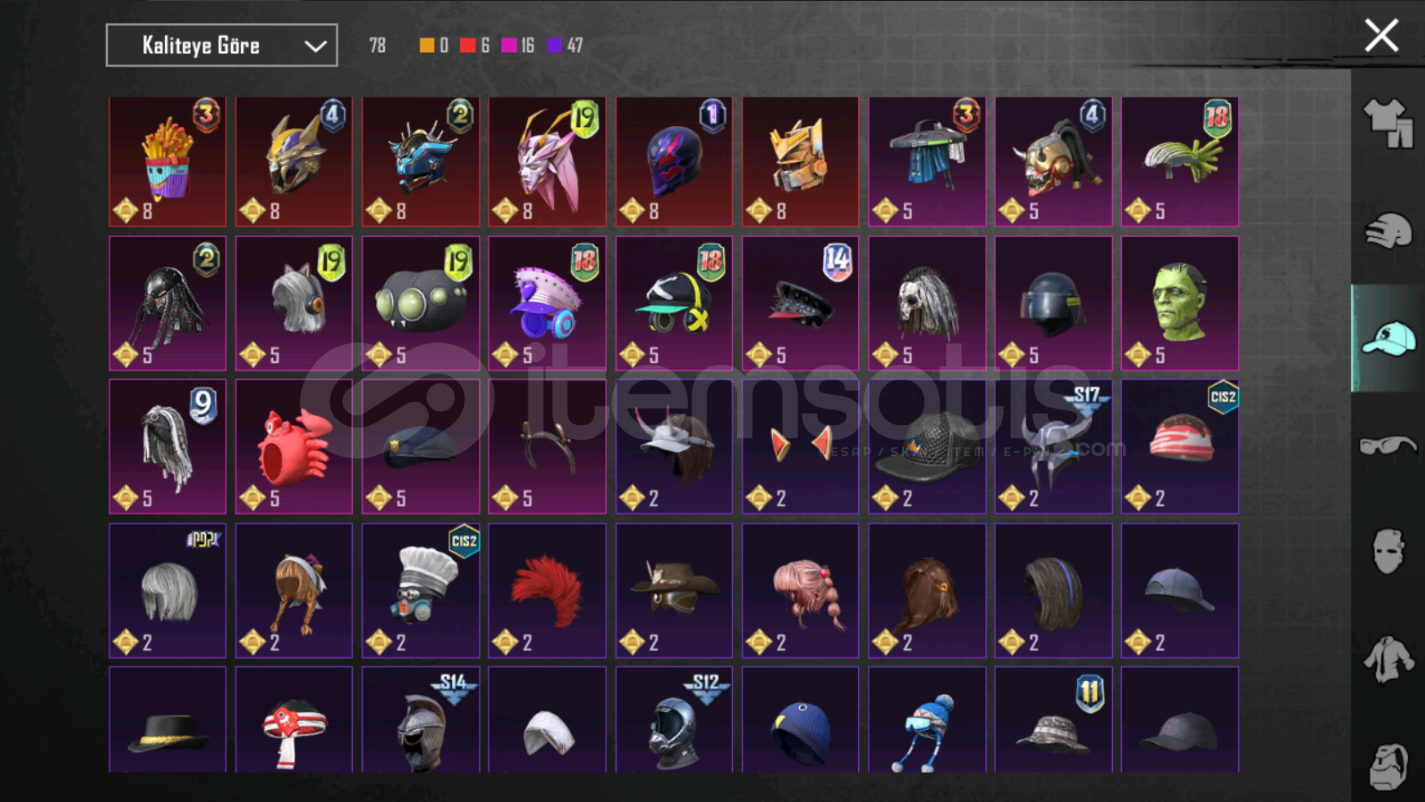Select the helmet category icon
The image size is (1425, 802).
point(1389,232)
